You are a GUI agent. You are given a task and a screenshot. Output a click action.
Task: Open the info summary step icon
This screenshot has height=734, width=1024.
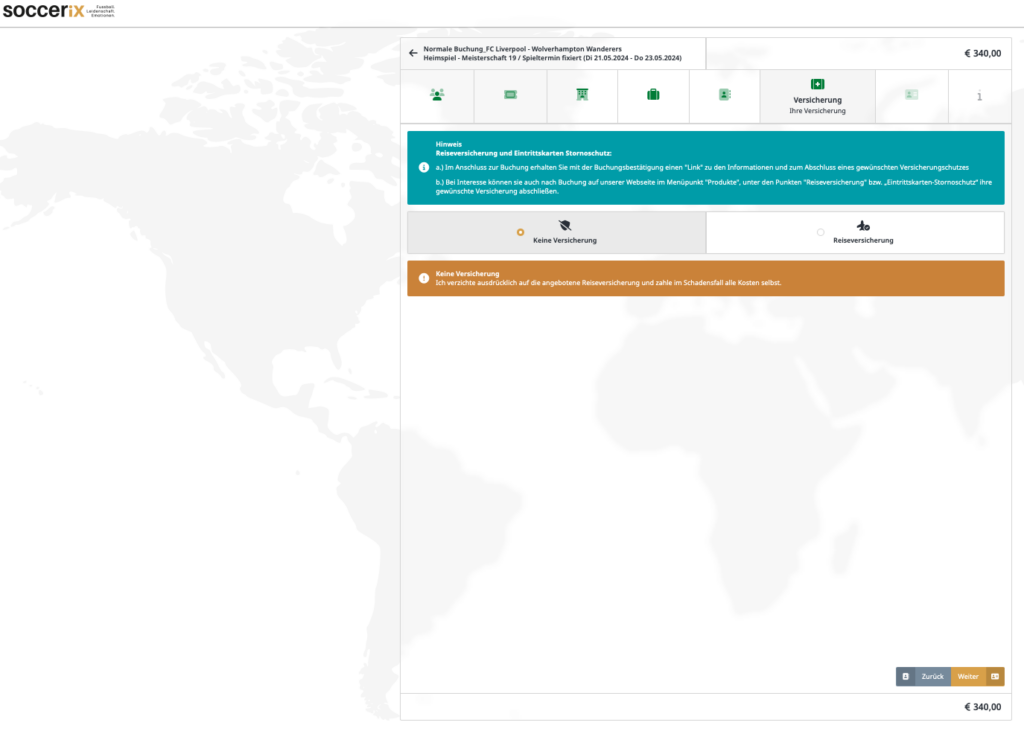[979, 96]
